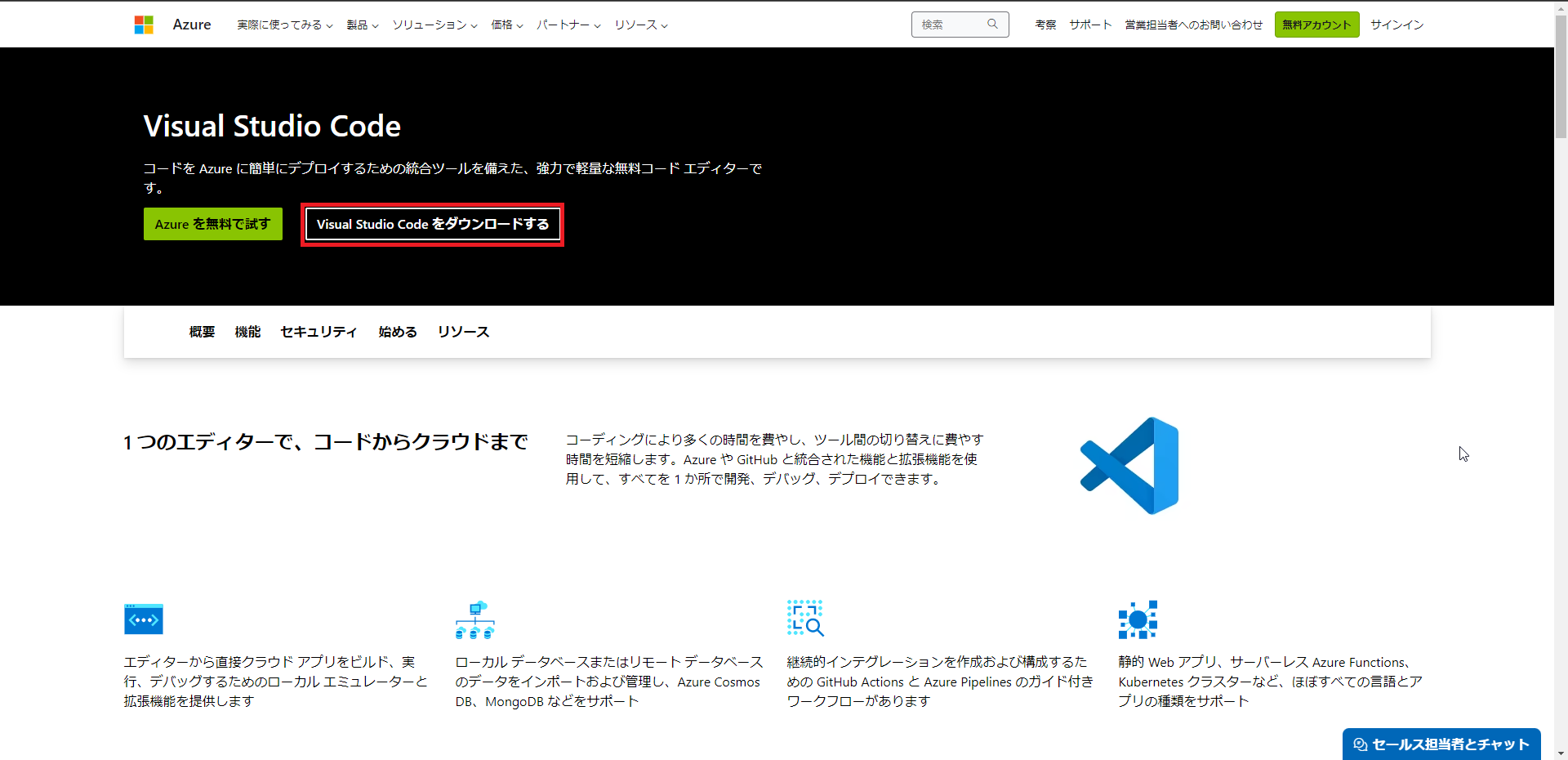
Task: Click the text starting ローカル データベースまたはリモート
Action: coord(609,682)
